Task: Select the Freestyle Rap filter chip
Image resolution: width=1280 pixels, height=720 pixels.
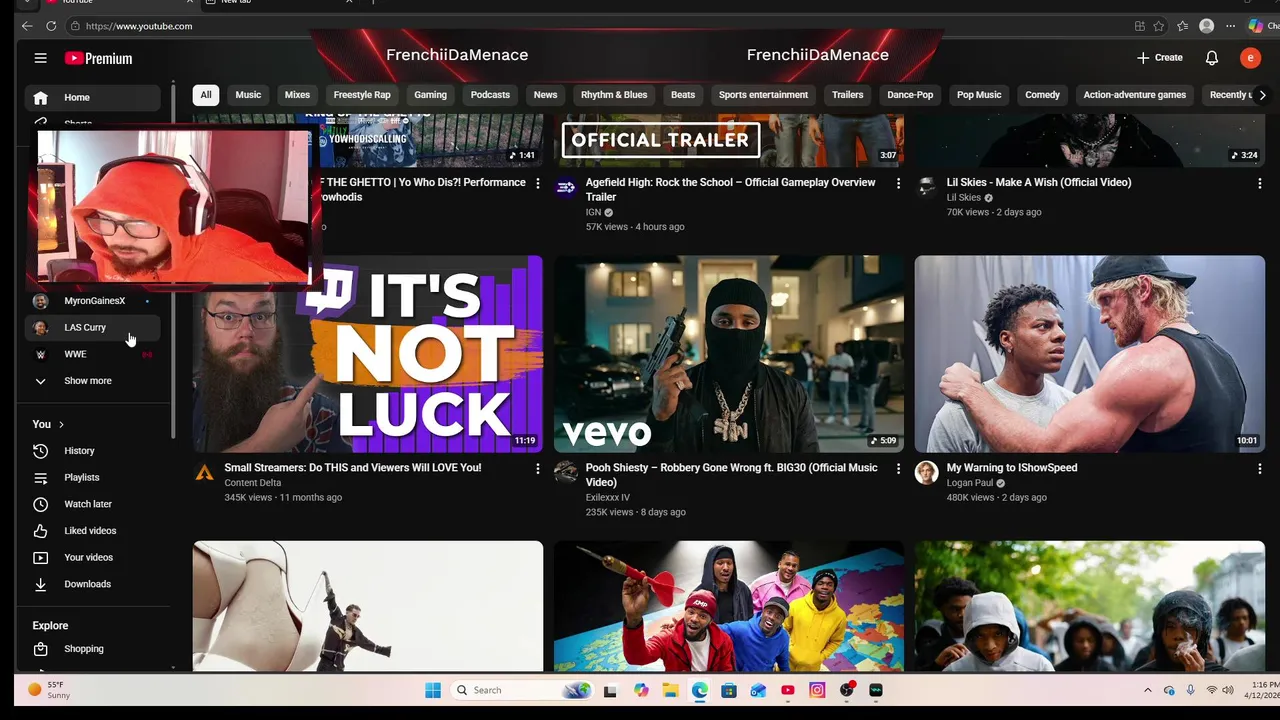Action: click(x=362, y=95)
